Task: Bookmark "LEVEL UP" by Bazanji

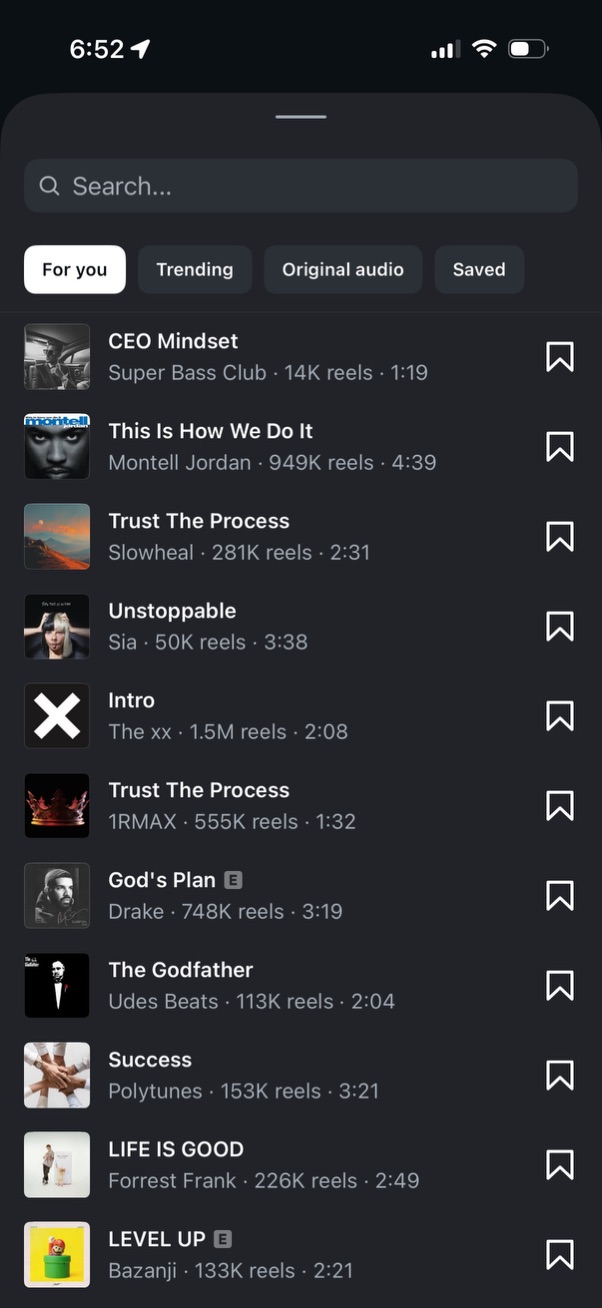Action: (559, 1254)
